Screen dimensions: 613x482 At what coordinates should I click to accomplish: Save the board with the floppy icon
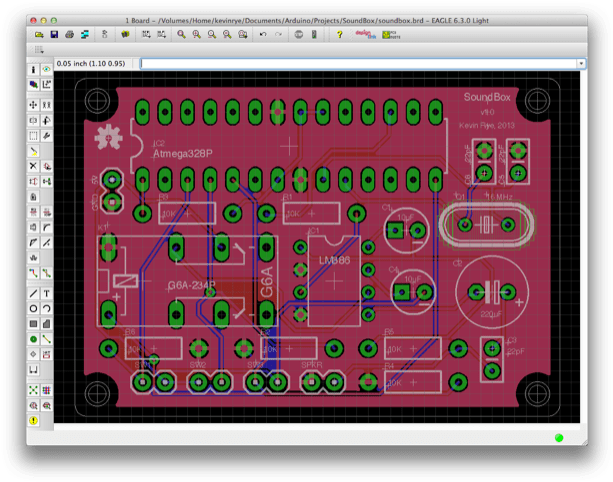[x=54, y=35]
